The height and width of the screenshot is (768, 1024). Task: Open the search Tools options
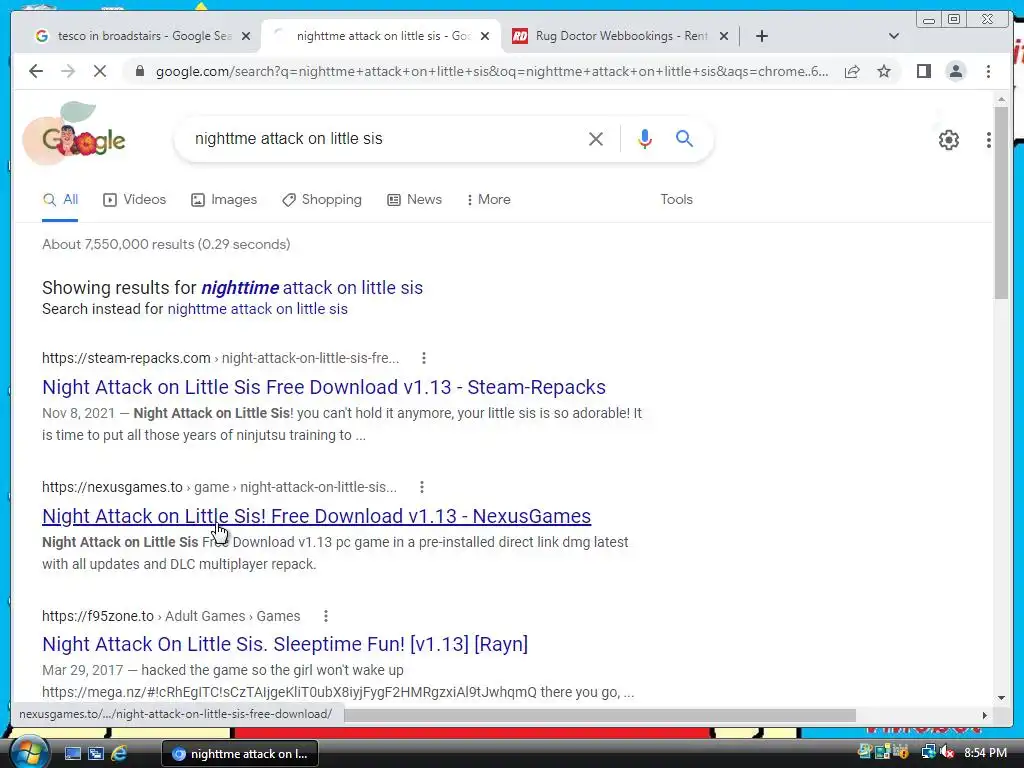676,200
